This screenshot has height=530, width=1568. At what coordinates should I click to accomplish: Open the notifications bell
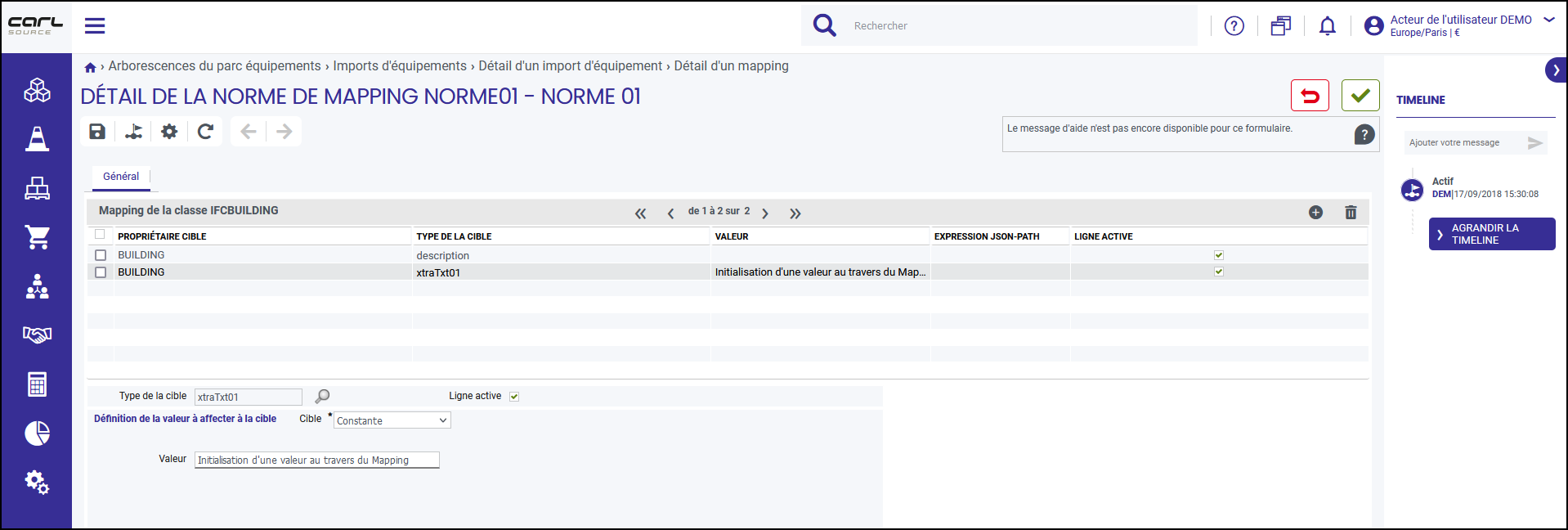coord(1327,26)
